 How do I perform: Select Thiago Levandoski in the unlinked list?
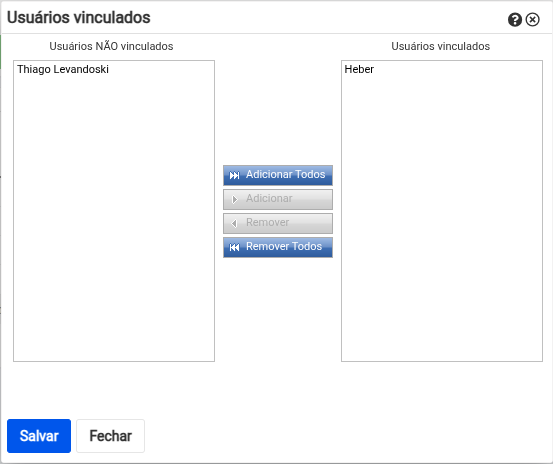pos(63,69)
